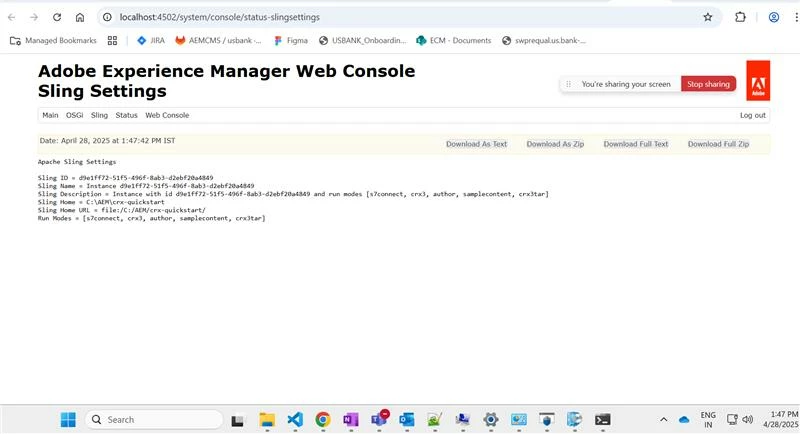Open the OSGi menu
The image size is (800, 434).
pyautogui.click(x=74, y=115)
